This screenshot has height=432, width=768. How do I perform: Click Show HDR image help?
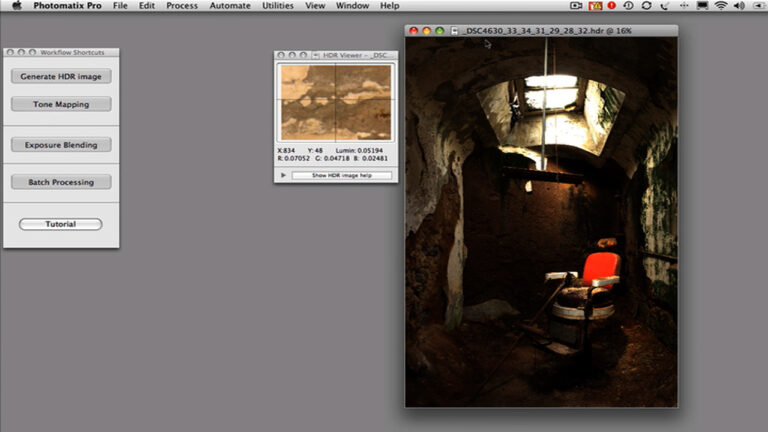[341, 175]
